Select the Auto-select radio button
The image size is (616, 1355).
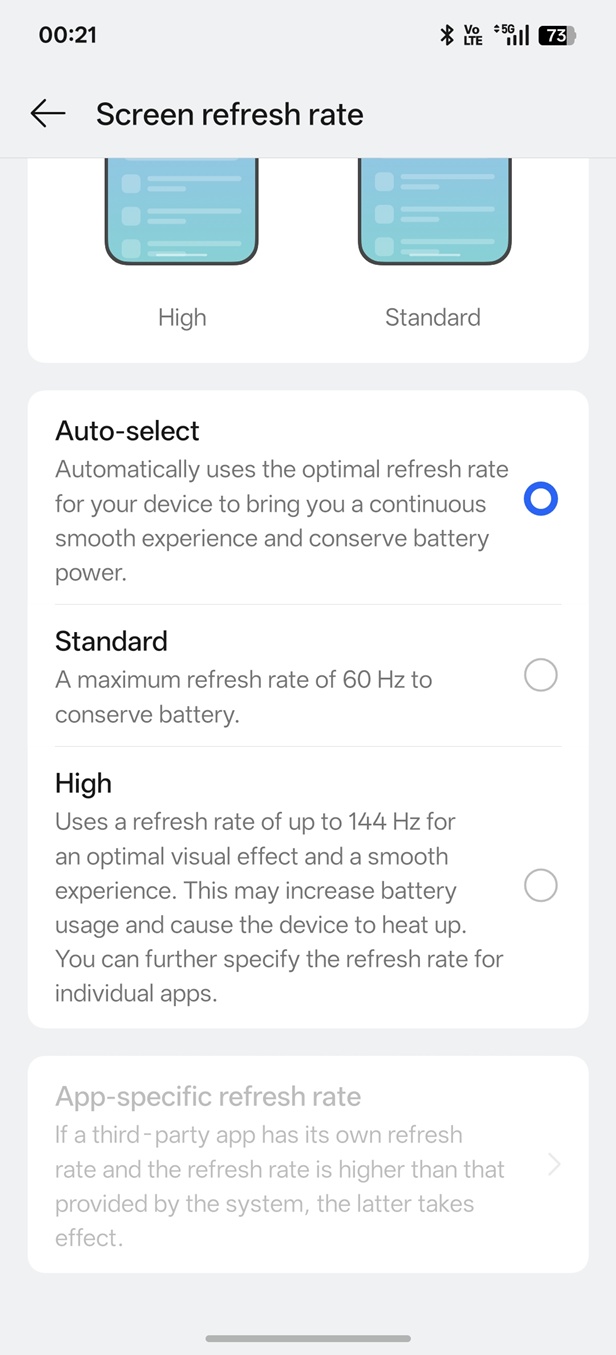[540, 499]
